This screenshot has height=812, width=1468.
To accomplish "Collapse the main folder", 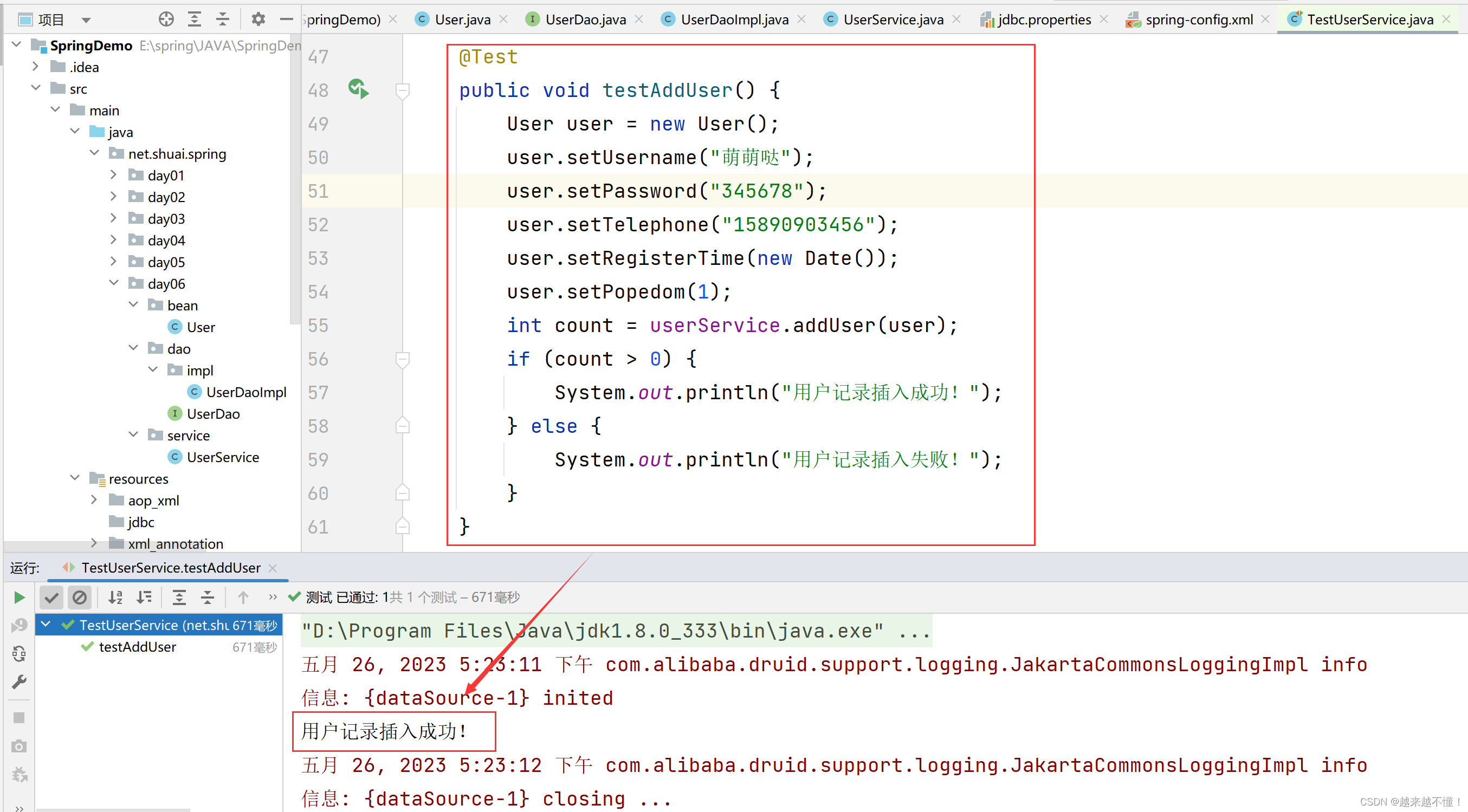I will 55,109.
